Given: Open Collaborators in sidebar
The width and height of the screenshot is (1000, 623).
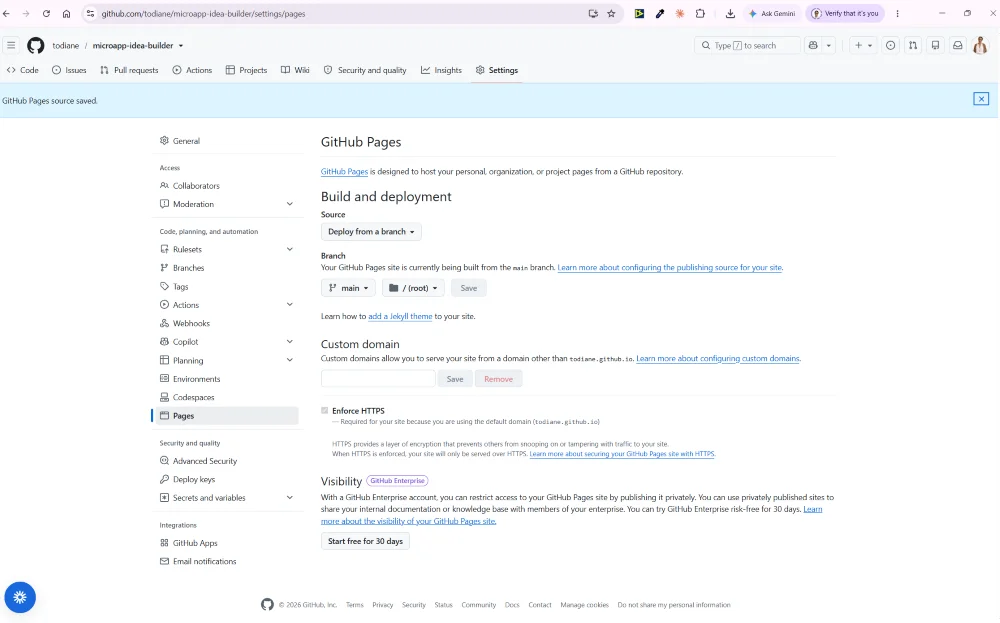Looking at the screenshot, I should [x=228, y=186].
